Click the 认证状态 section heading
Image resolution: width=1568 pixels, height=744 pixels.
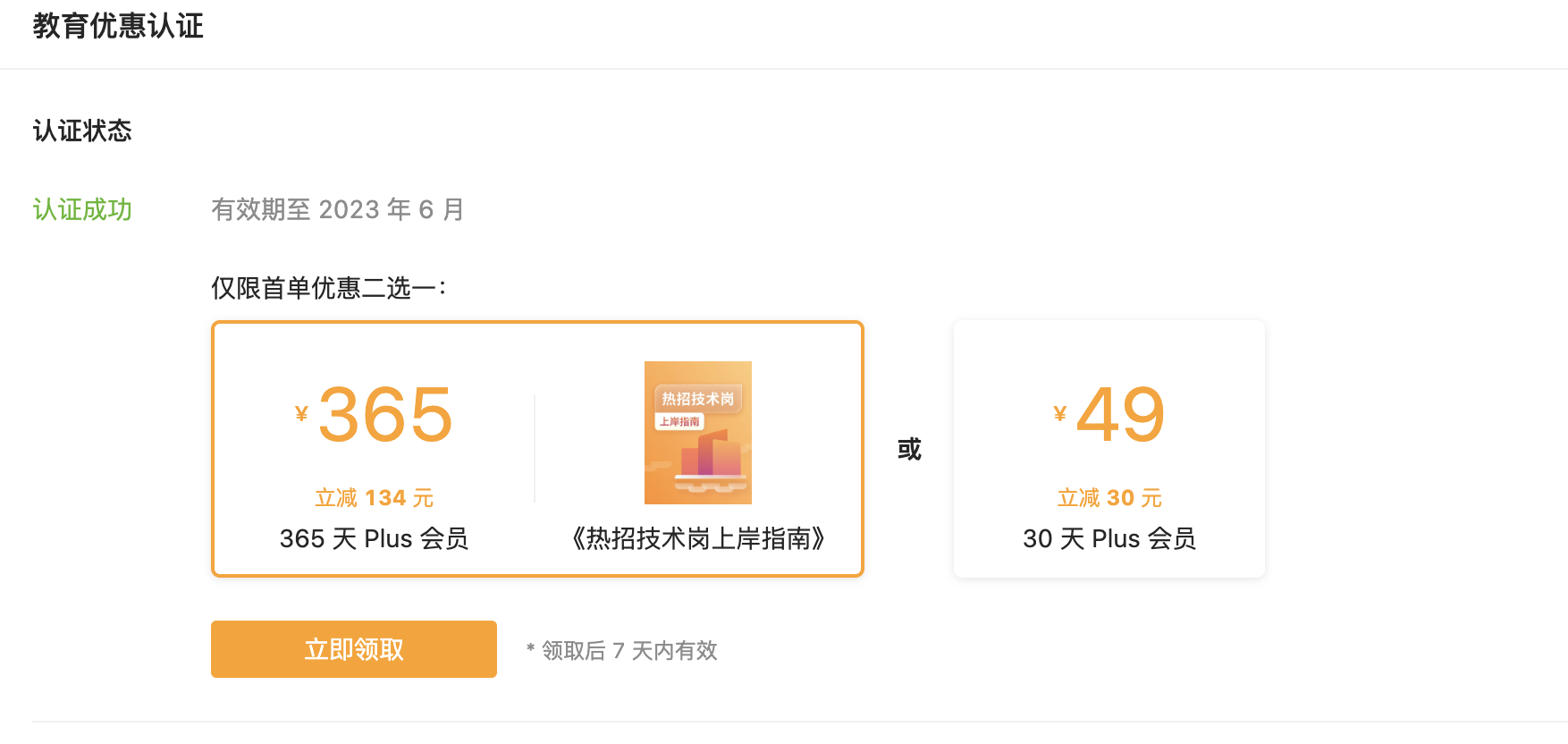(x=82, y=131)
